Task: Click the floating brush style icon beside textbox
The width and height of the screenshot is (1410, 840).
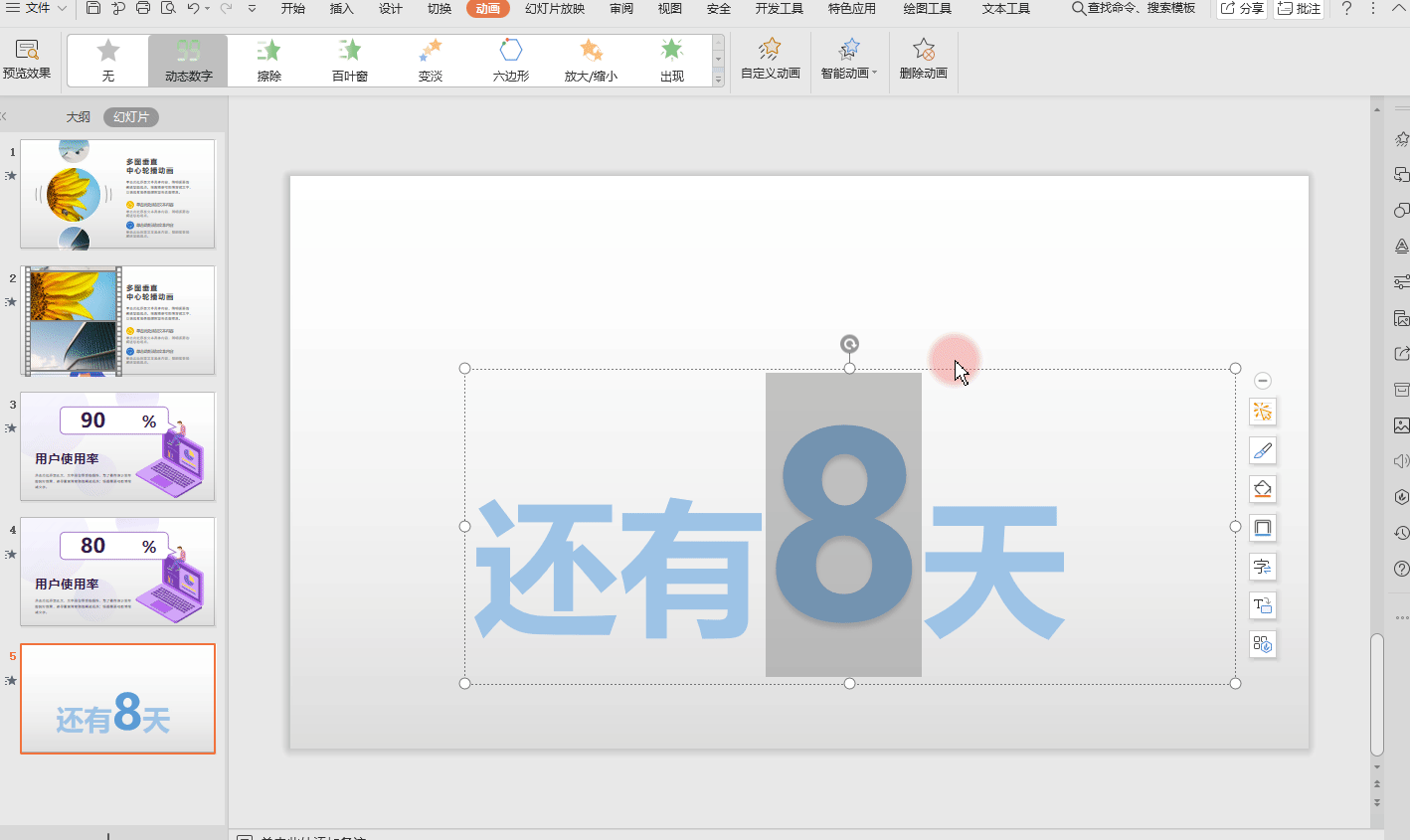Action: click(x=1263, y=450)
